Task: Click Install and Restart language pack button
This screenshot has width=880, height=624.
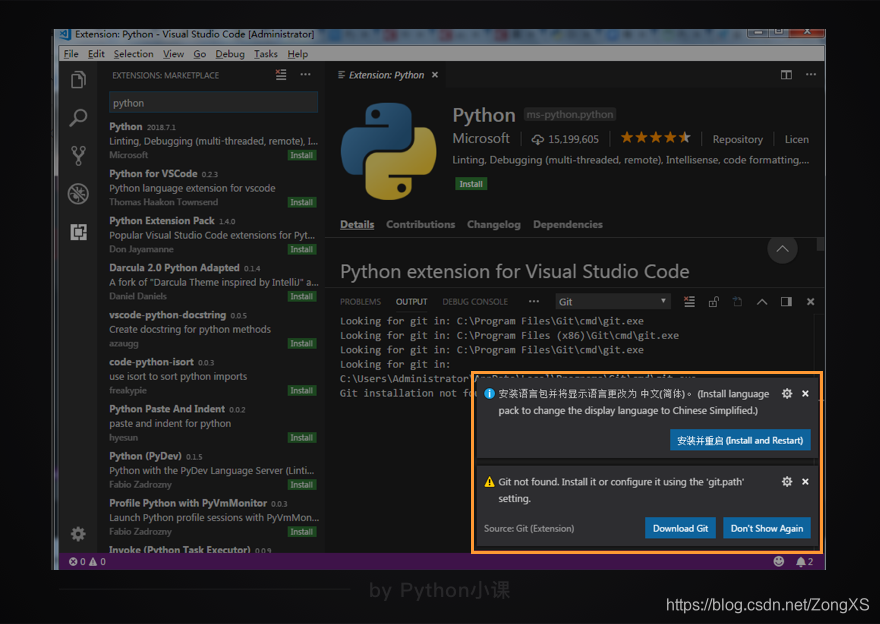Action: tap(740, 441)
